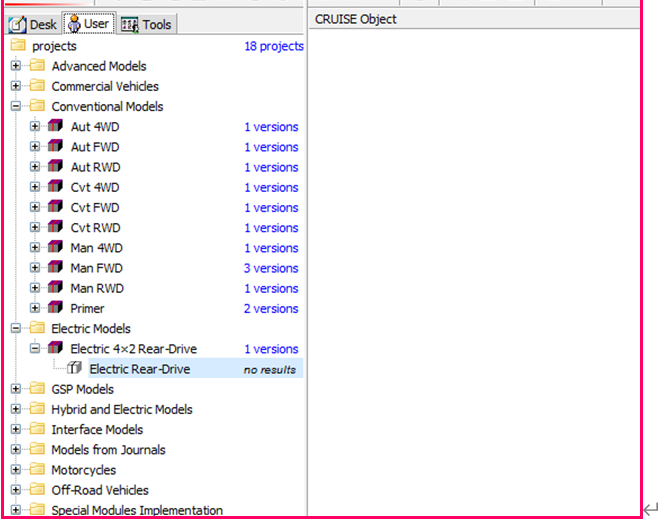Viewport: 659px width, 521px height.
Task: Switch to the Desk tab
Action: coord(33,24)
